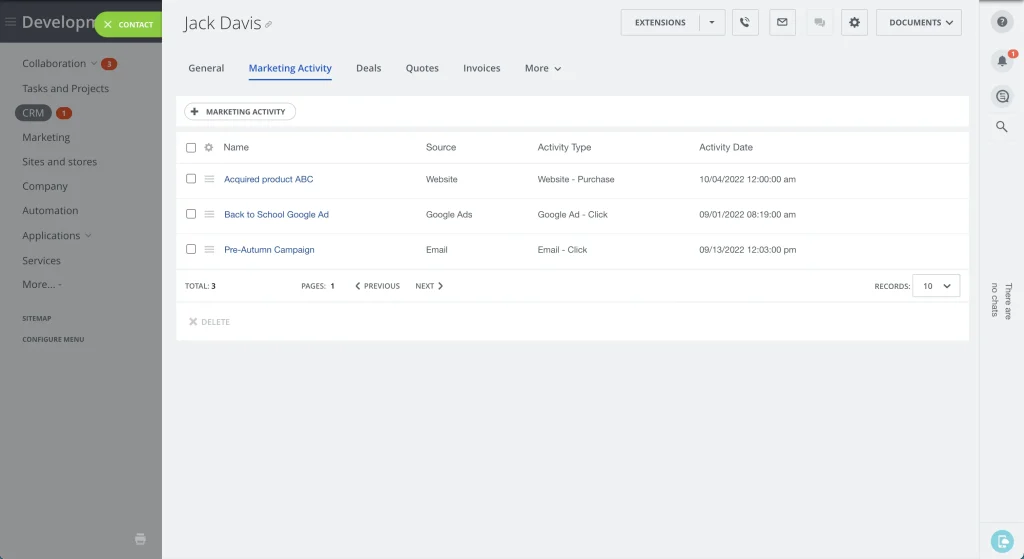Open the chat messenger icon in right sidebar
1024x559 pixels.
pos(1002,97)
